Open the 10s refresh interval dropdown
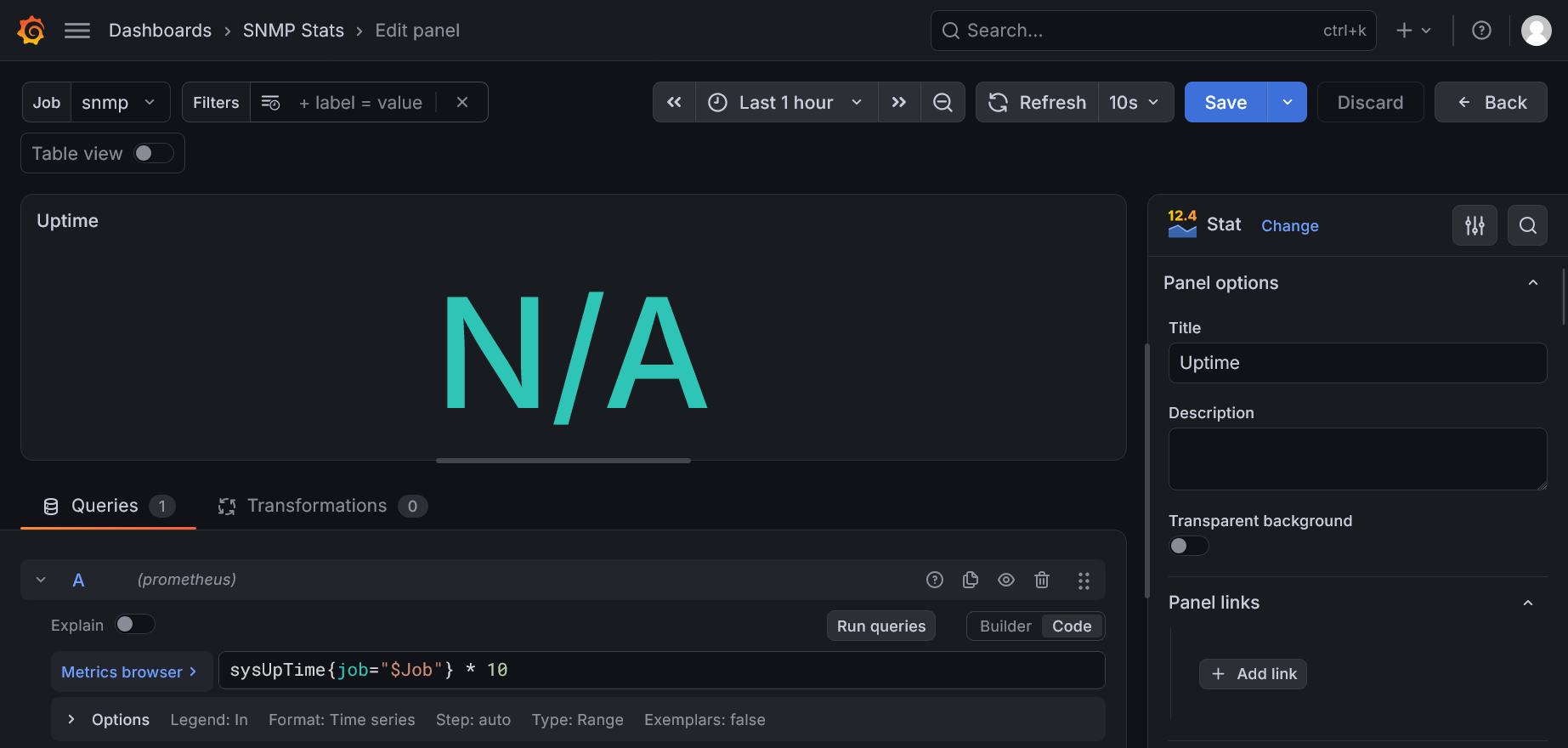The image size is (1568, 748). [x=1135, y=102]
